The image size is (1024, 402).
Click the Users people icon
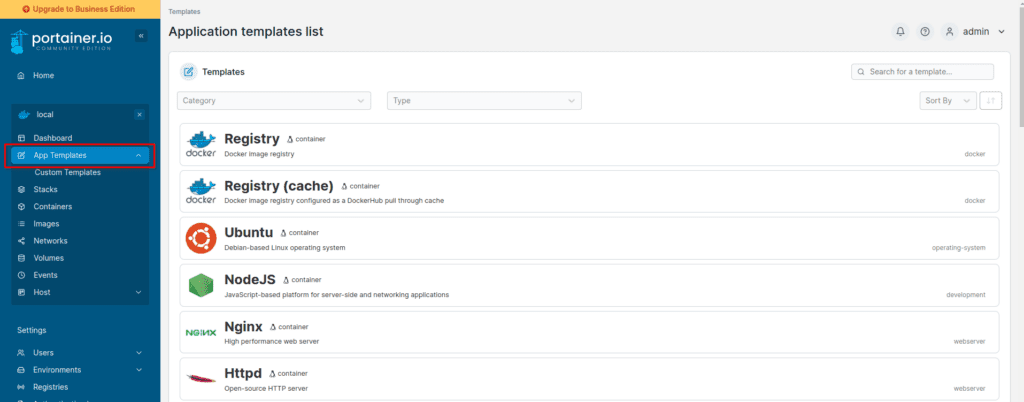(x=21, y=353)
